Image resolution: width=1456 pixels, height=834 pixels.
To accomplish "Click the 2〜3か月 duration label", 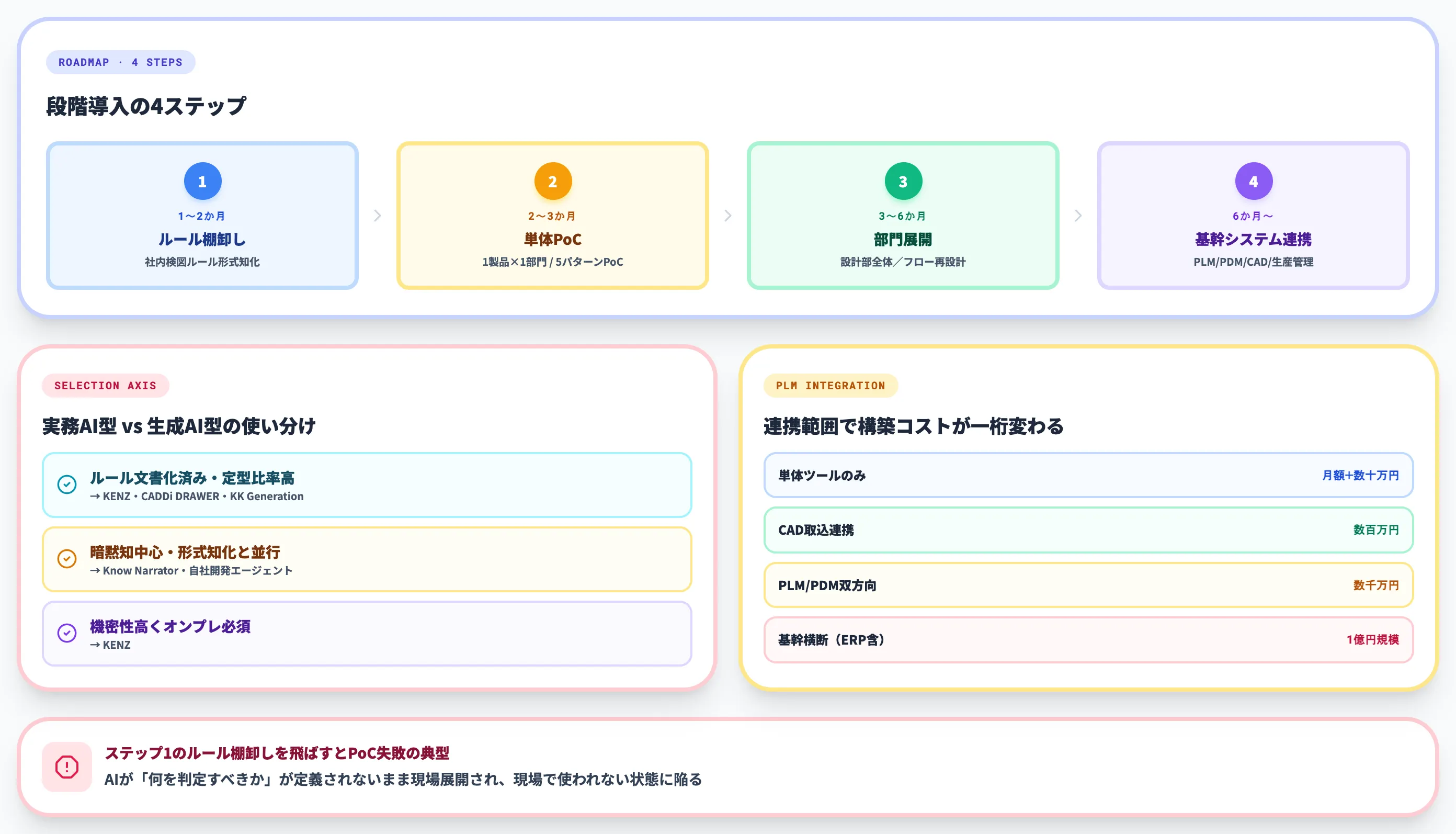I will click(x=552, y=216).
